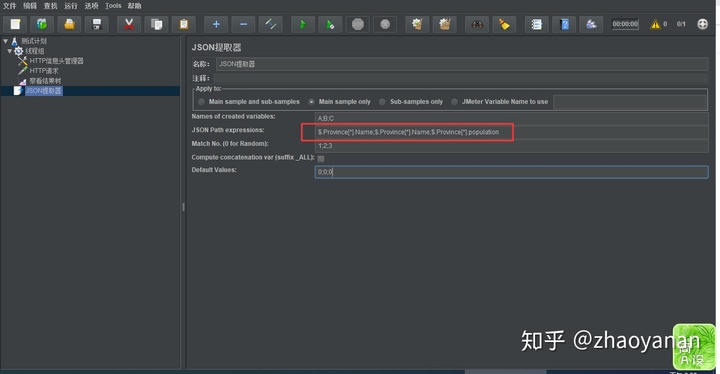This screenshot has width=720, height=374.
Task: Click the Paste clipboard icon
Action: click(x=184, y=24)
